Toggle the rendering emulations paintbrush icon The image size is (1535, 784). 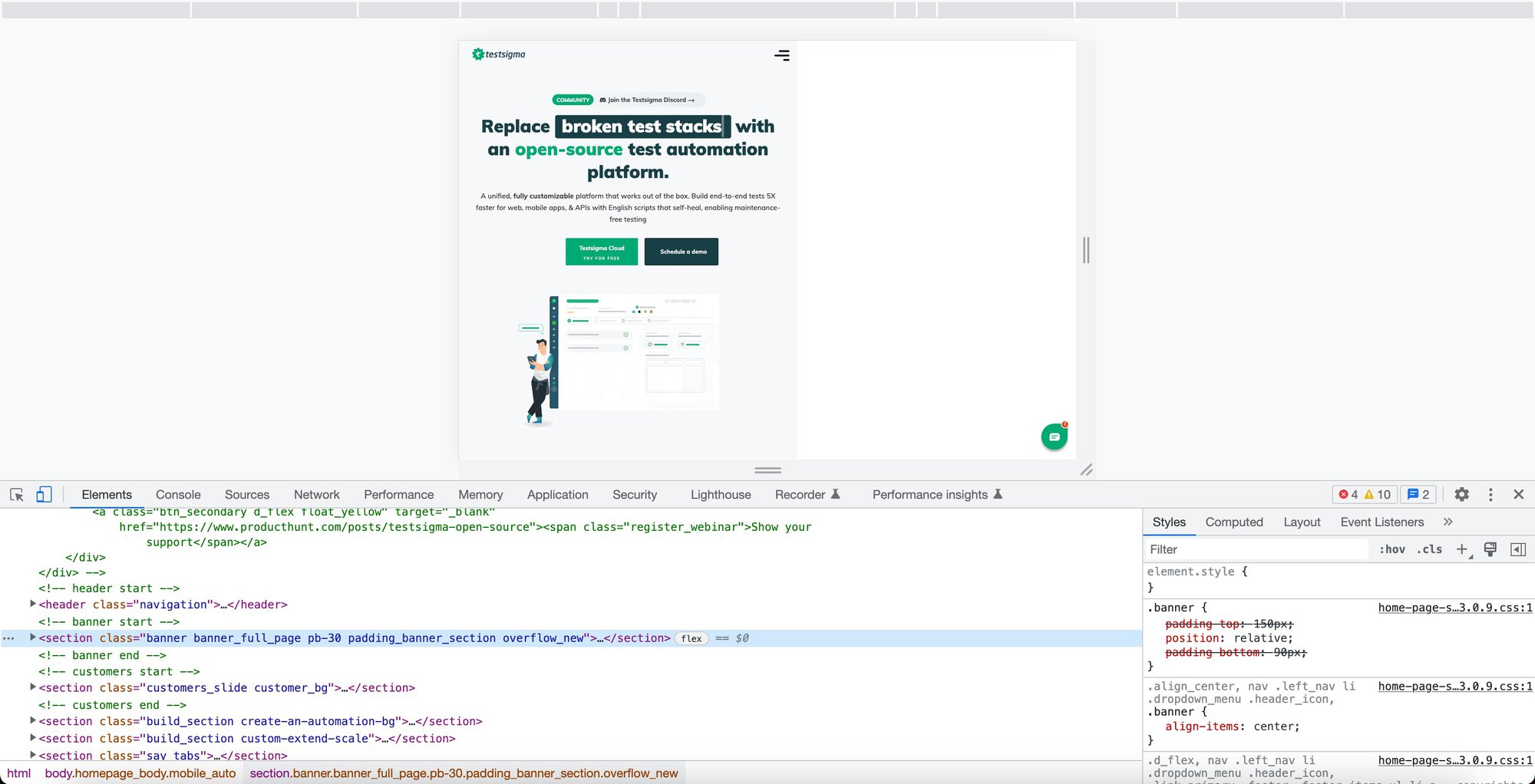1490,549
